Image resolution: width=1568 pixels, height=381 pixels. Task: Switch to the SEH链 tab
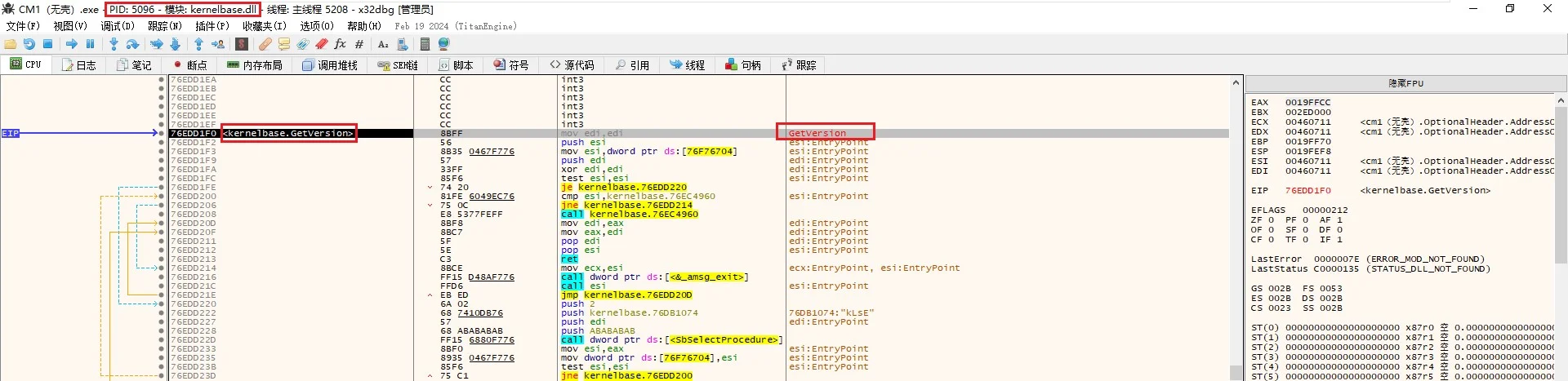coord(398,65)
